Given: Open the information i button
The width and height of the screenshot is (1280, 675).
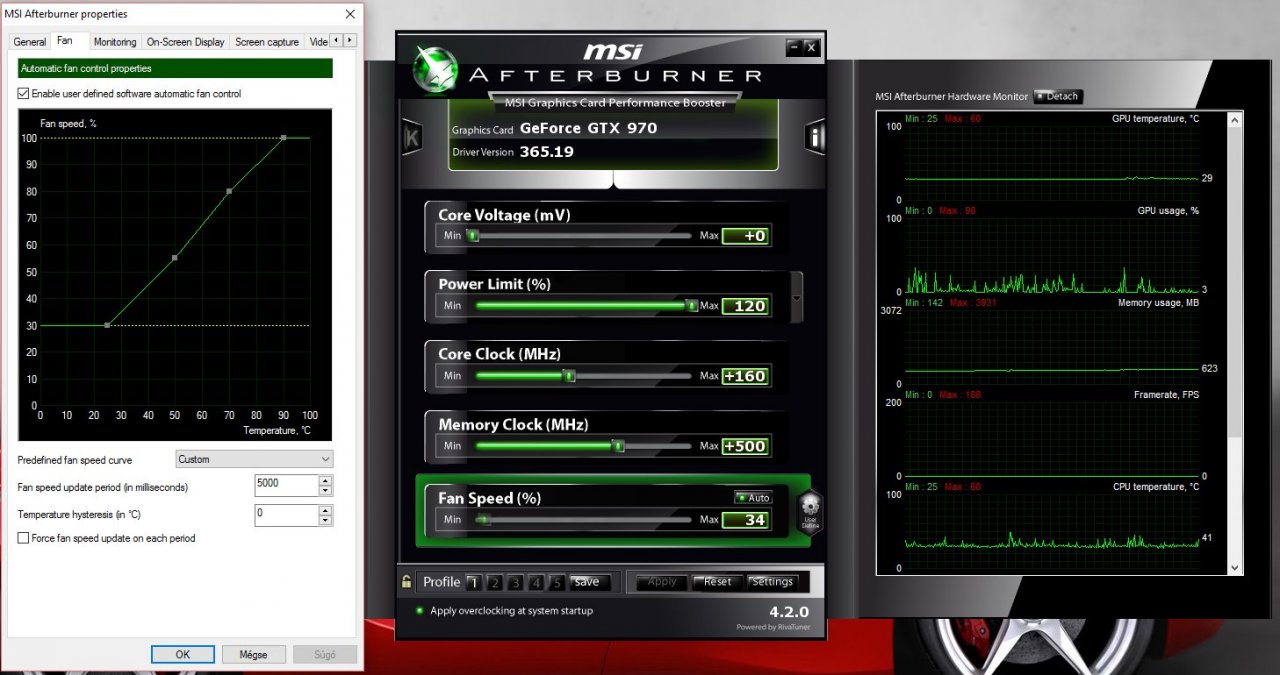Looking at the screenshot, I should click(x=816, y=137).
